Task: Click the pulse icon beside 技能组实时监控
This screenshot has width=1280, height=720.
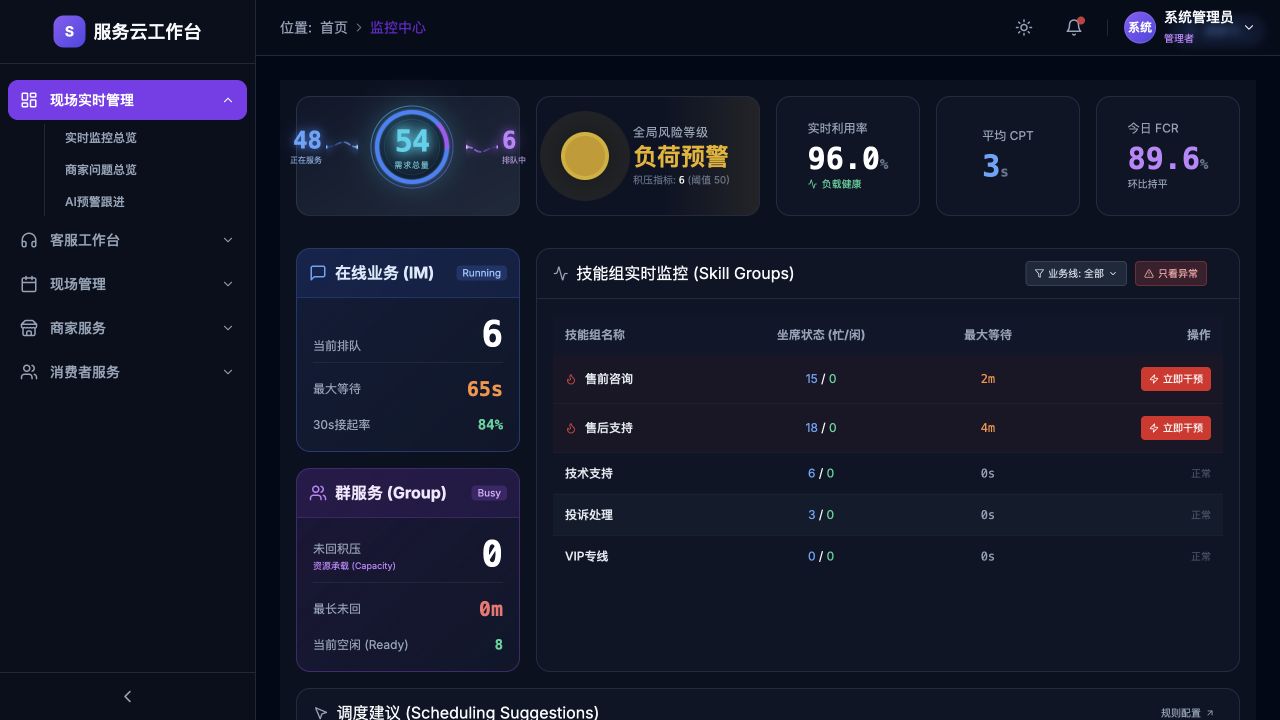Action: click(560, 273)
